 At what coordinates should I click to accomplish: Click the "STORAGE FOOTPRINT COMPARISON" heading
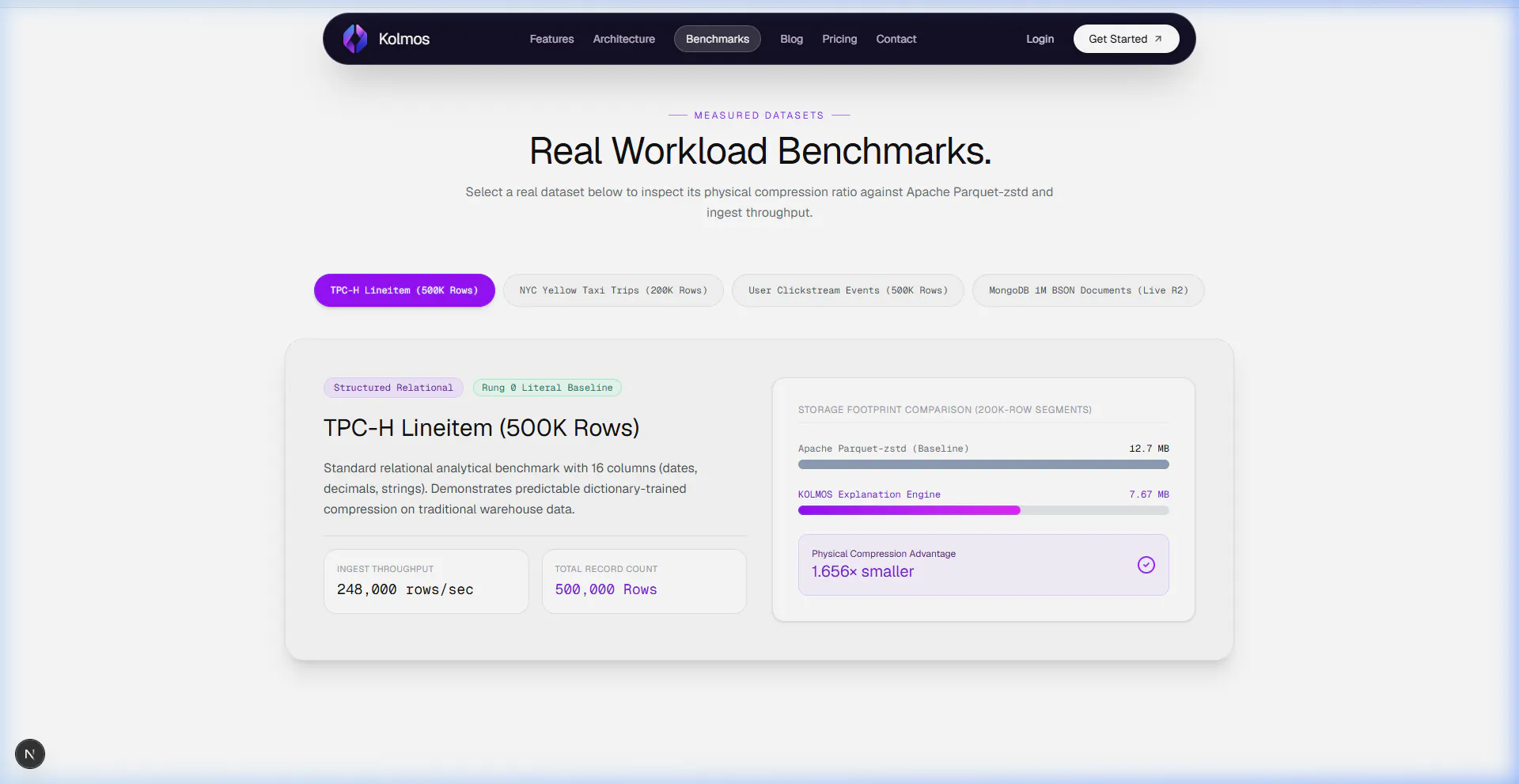click(945, 410)
